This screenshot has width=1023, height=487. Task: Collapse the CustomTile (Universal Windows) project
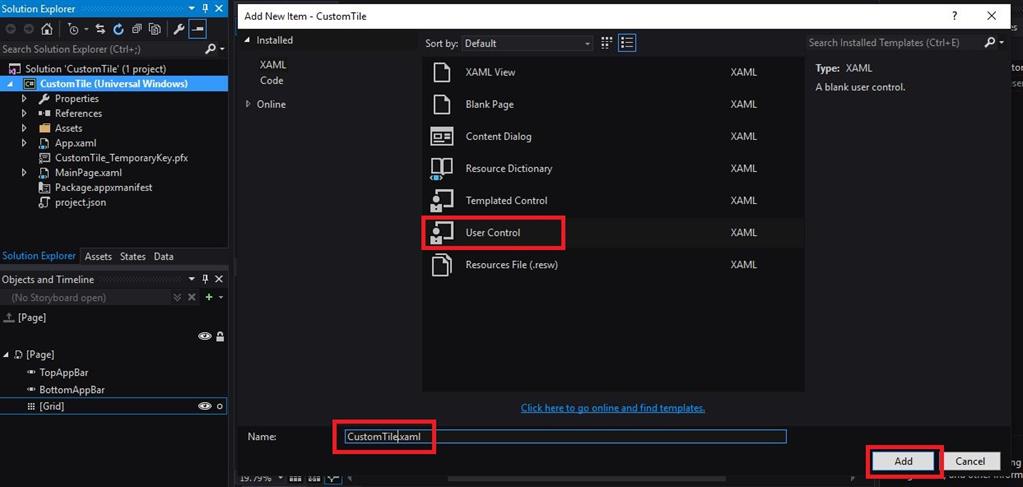point(10,84)
